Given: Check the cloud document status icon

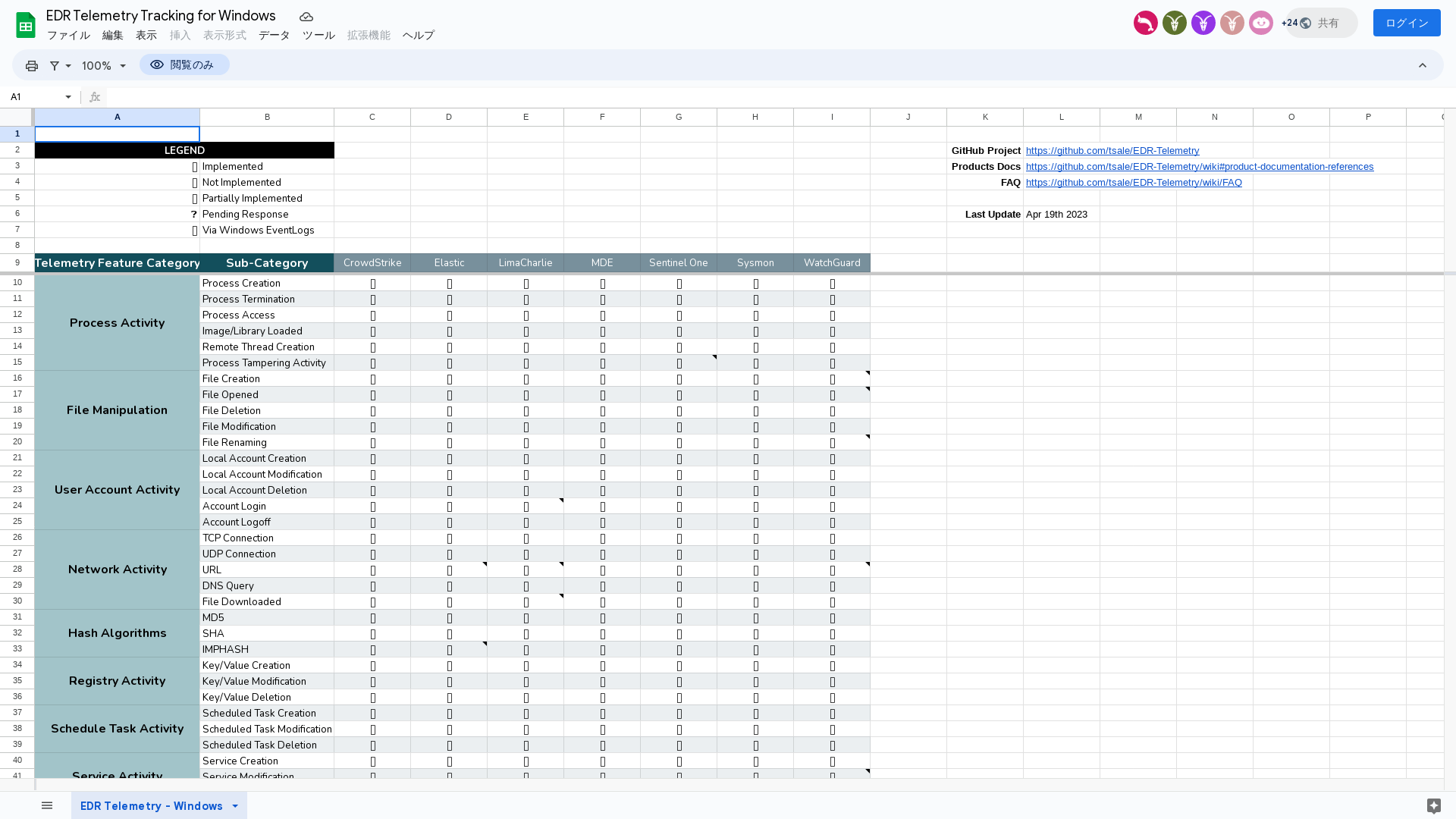Looking at the screenshot, I should click(306, 17).
